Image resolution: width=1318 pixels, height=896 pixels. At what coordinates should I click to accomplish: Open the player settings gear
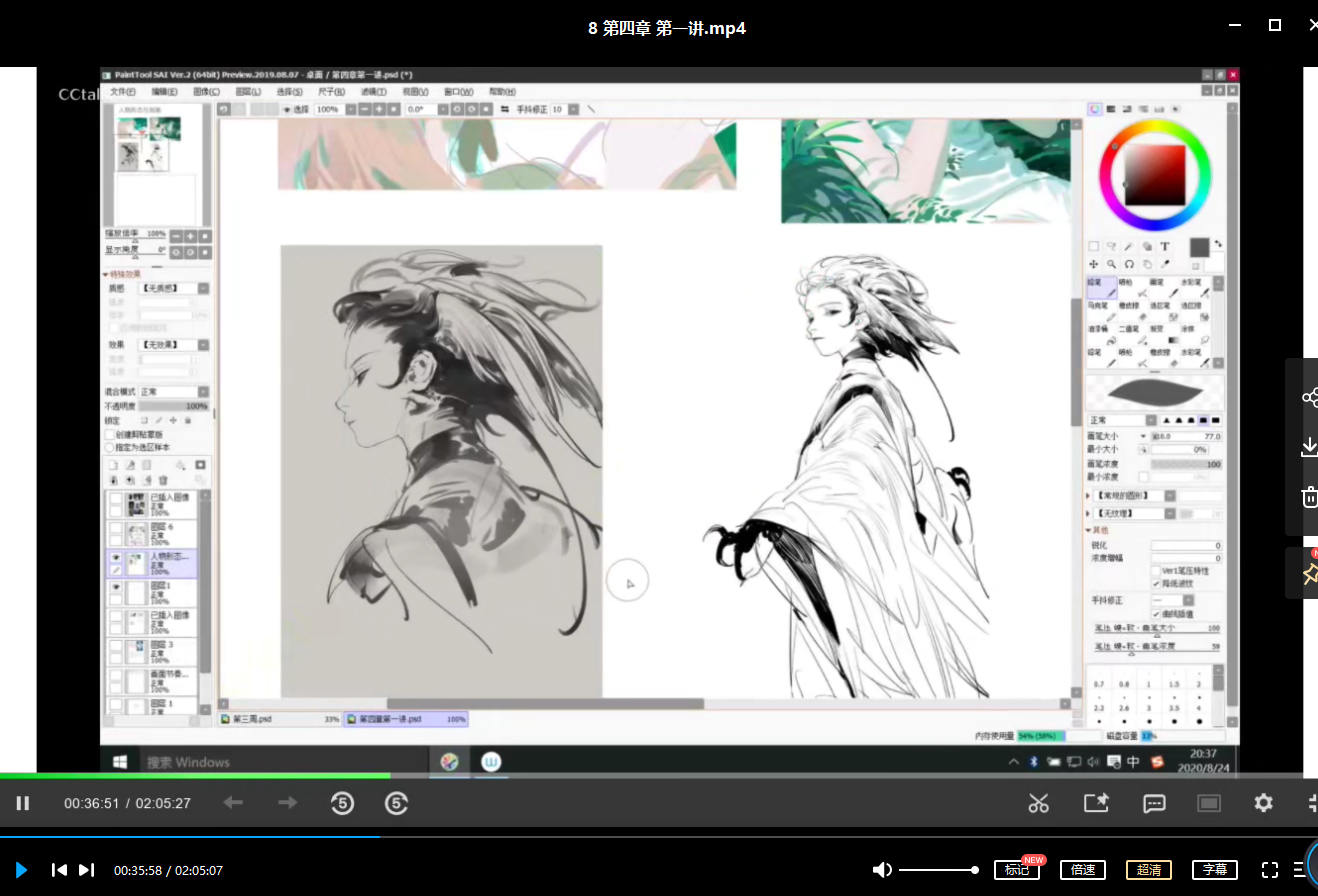tap(1264, 803)
